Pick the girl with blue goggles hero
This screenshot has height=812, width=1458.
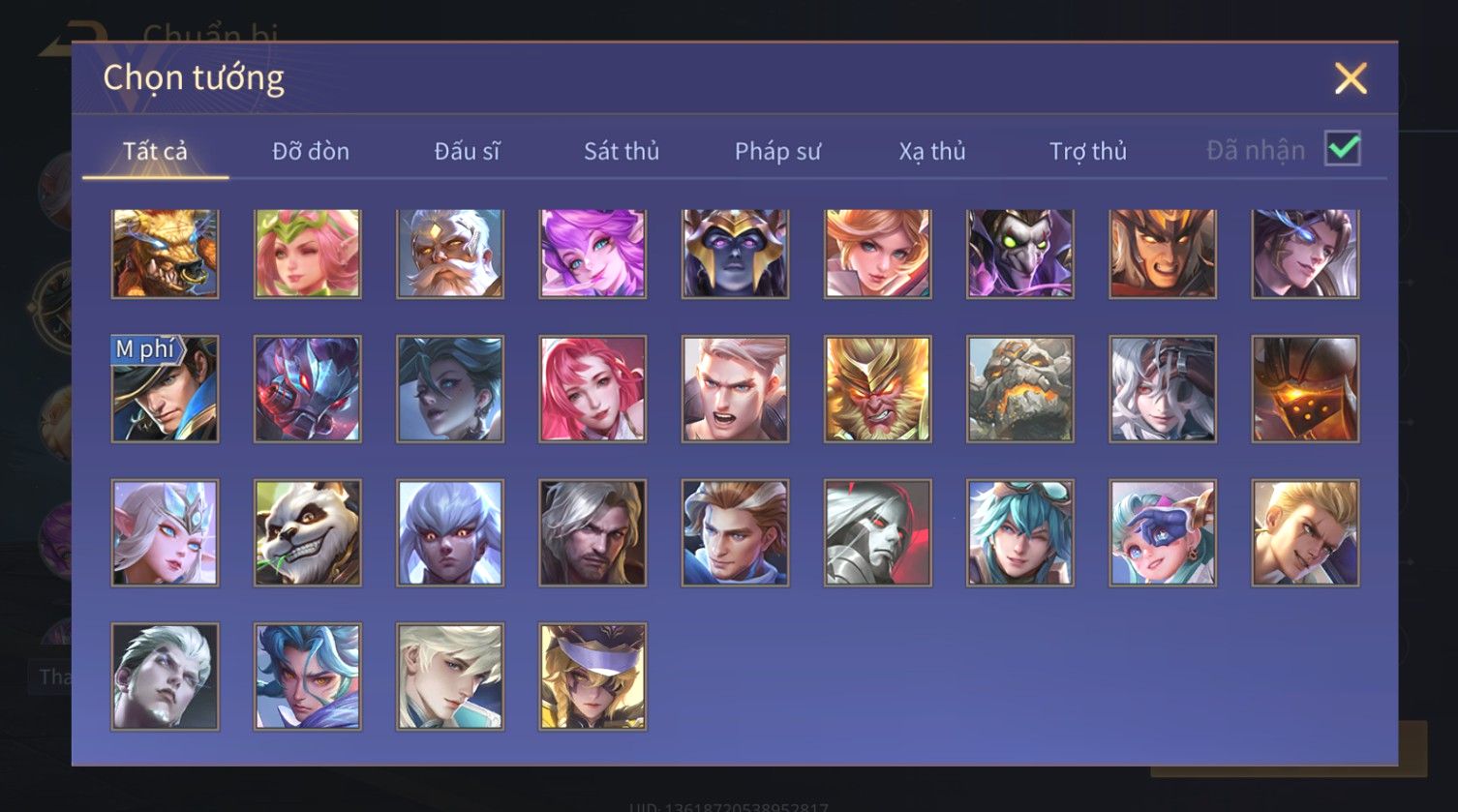tap(1163, 532)
